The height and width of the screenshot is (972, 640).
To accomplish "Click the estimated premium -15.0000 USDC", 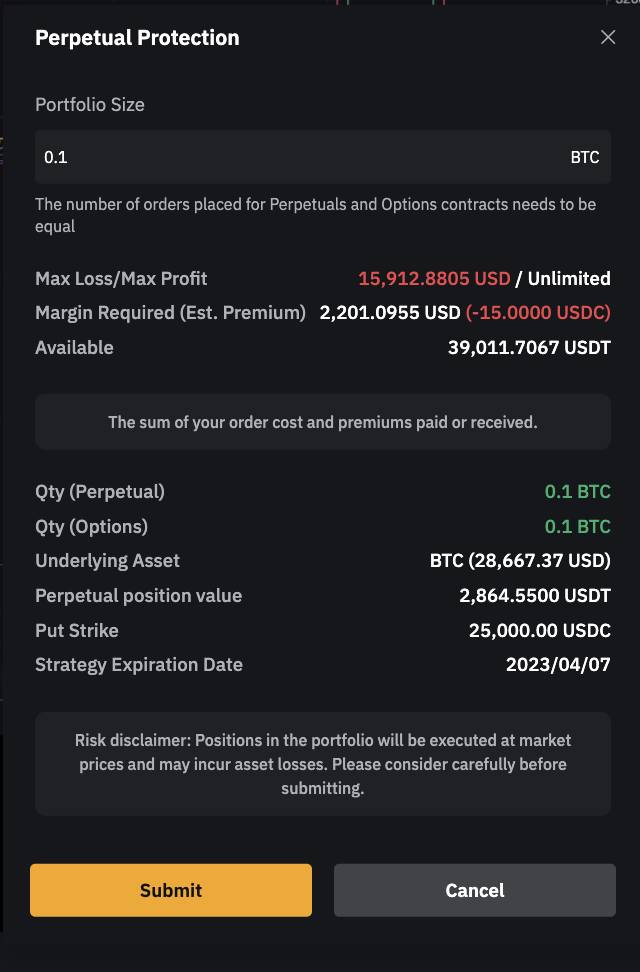I will tap(538, 313).
